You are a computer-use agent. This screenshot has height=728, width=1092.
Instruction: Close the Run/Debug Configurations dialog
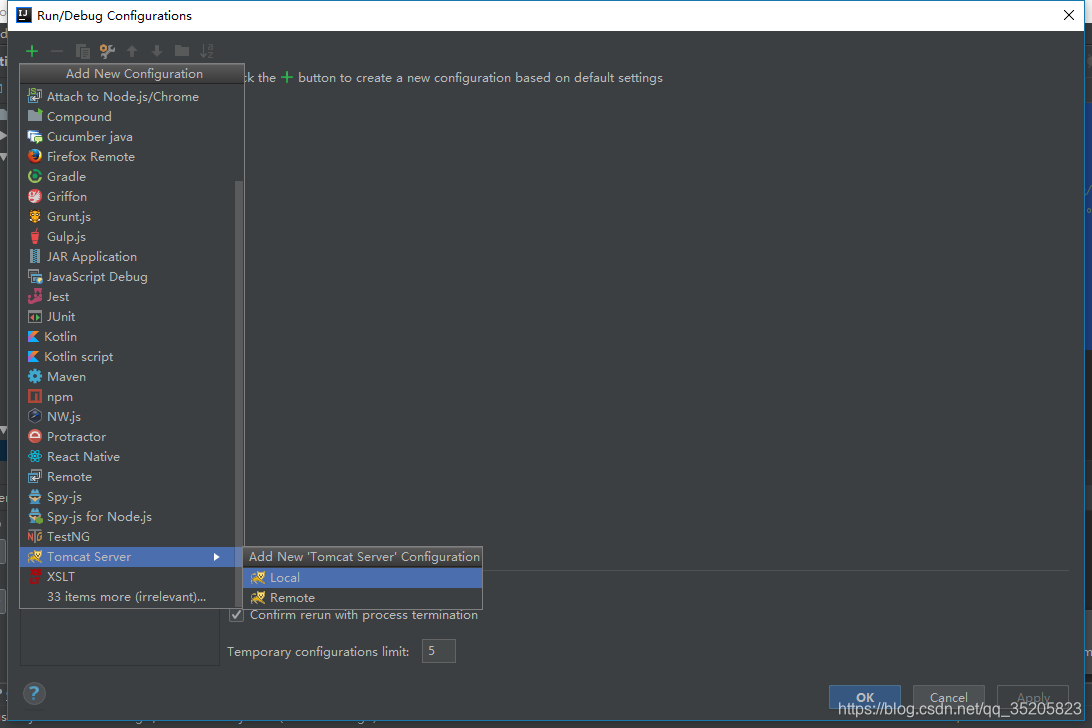pyautogui.click(x=1069, y=15)
